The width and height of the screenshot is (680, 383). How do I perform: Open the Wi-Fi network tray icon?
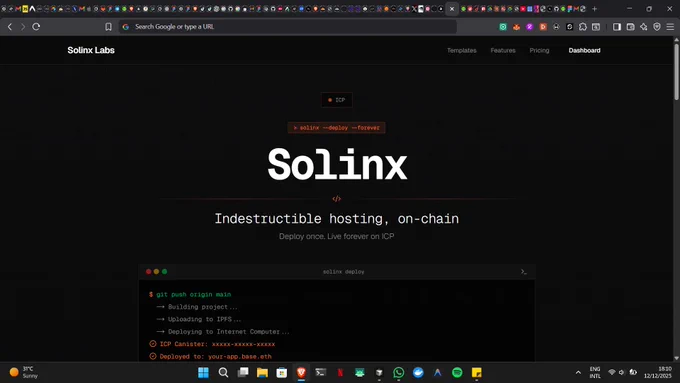[x=611, y=373]
